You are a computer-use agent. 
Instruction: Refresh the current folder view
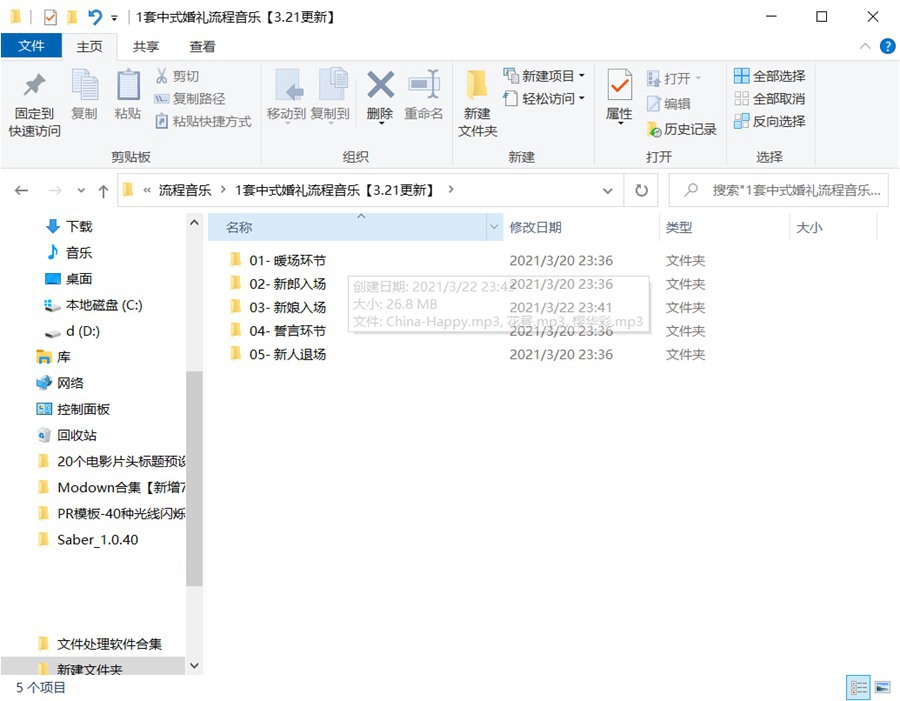[x=641, y=190]
